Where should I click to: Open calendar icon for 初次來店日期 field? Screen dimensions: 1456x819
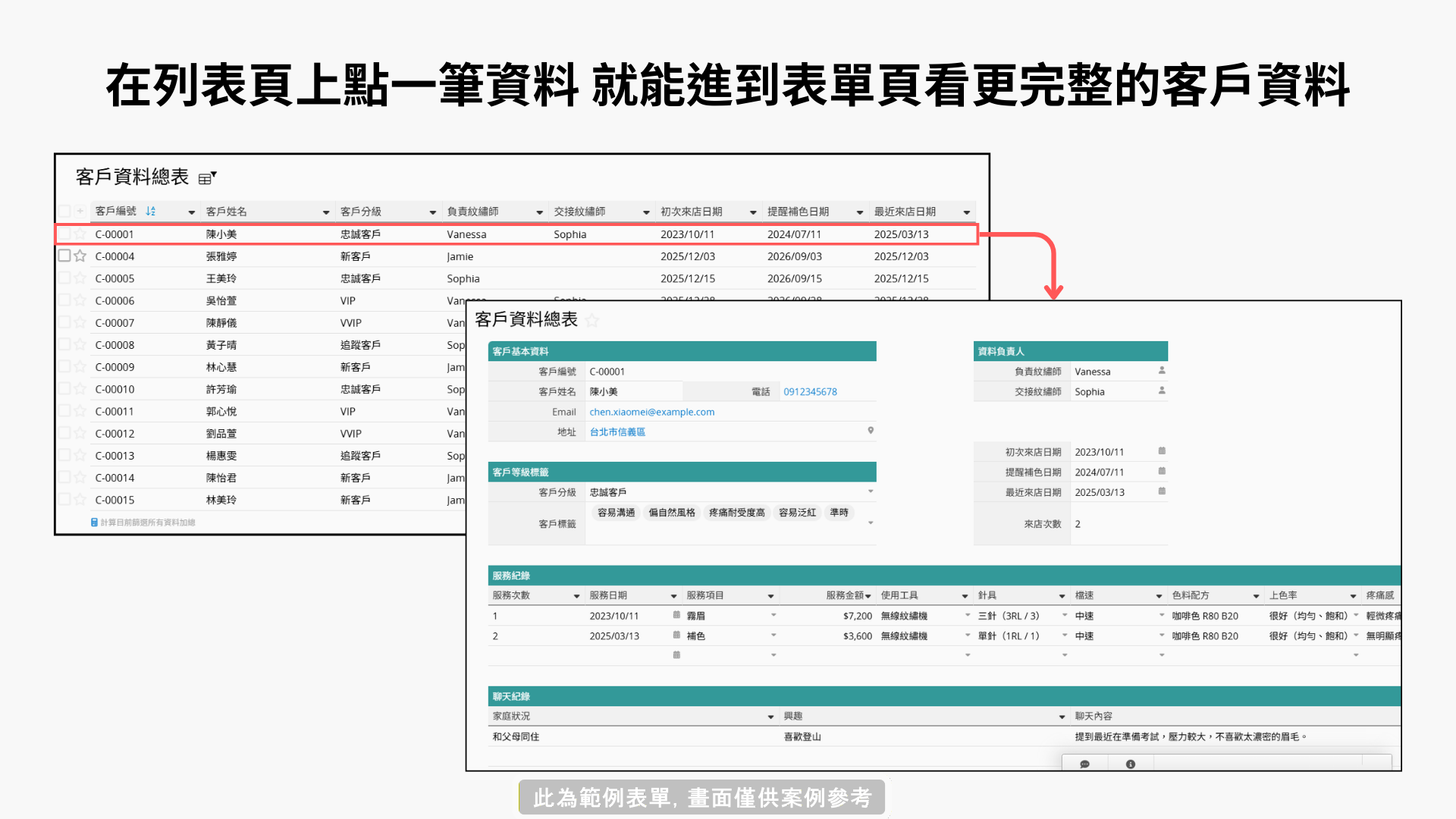click(x=1162, y=451)
